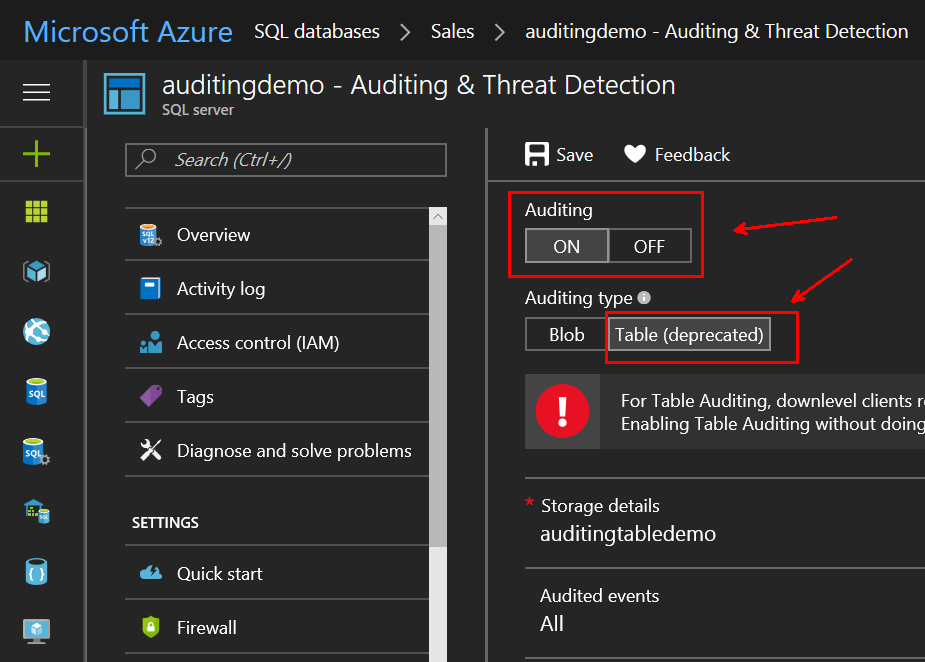The image size is (925, 662).
Task: Click the Save button label
Action: 575,155
